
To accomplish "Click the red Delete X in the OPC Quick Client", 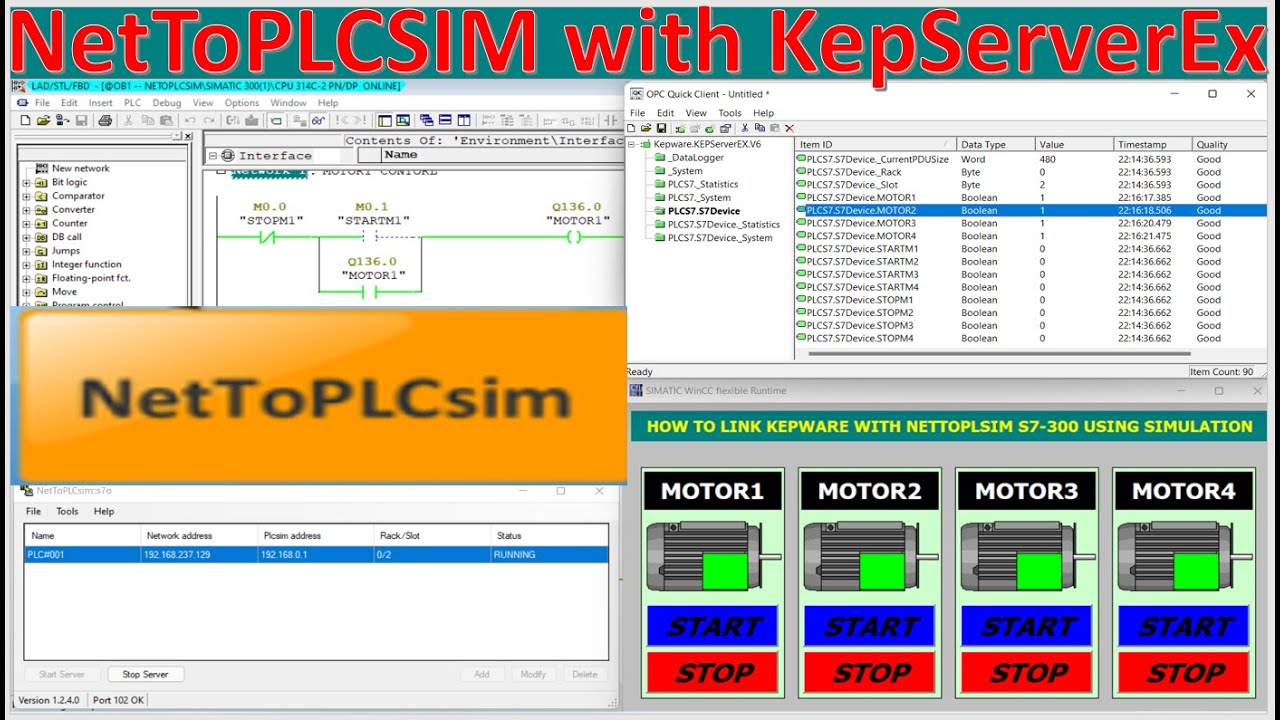I will (x=789, y=128).
